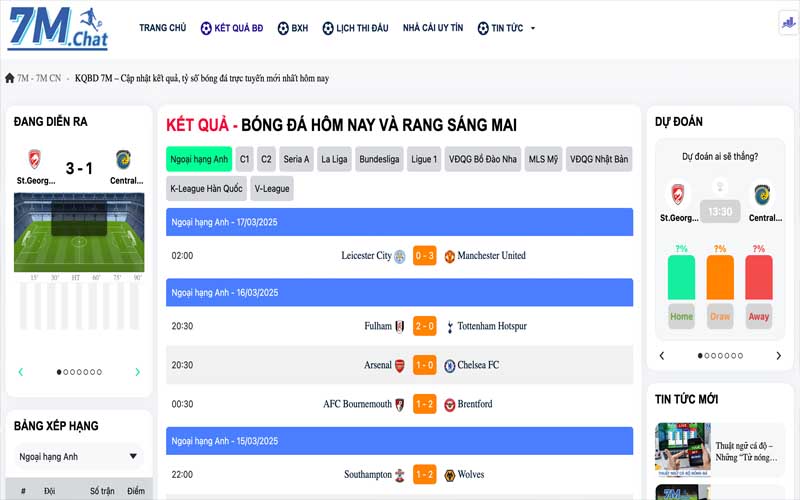
Task: Click the AFC Bournemouth crest icon
Action: 400,405
